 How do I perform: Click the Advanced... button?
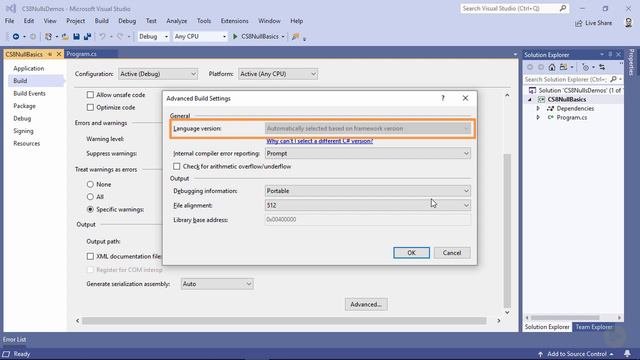pyautogui.click(x=366, y=304)
